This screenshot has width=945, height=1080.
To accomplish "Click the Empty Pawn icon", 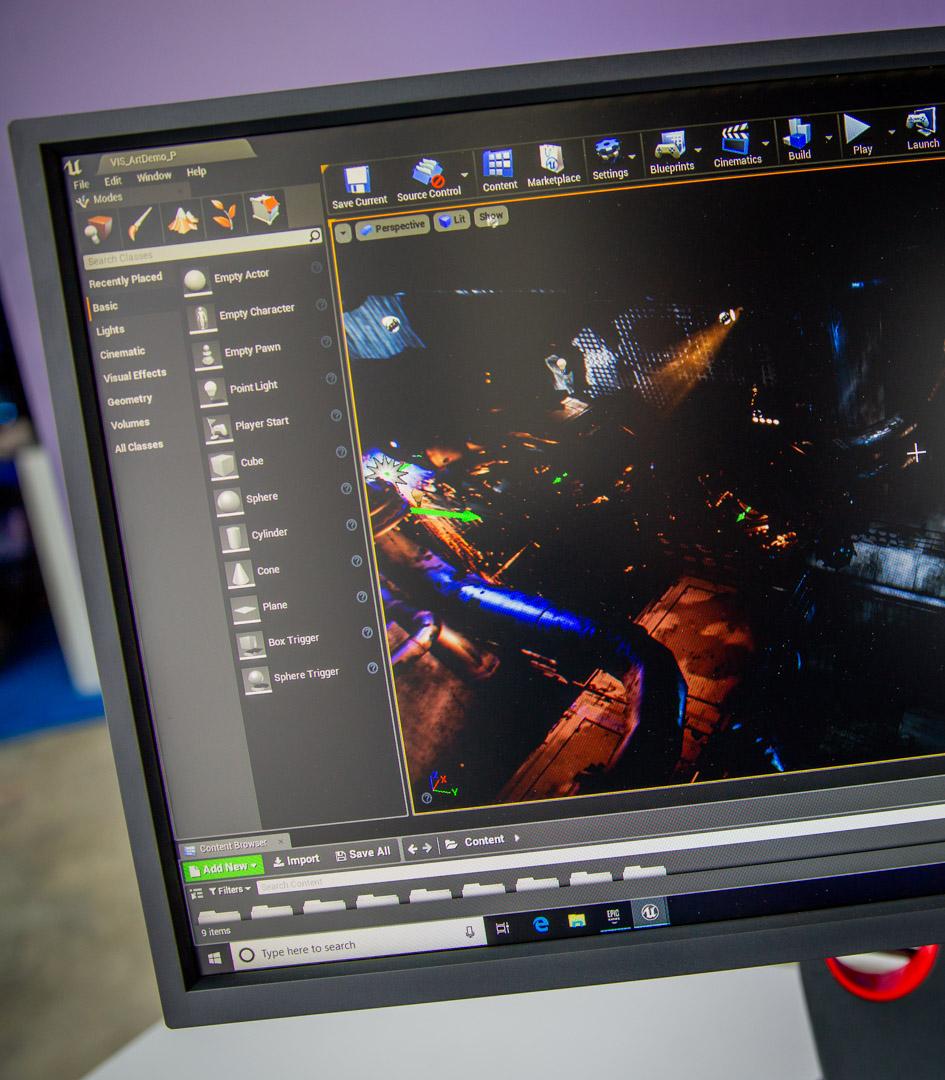I will pyautogui.click(x=207, y=355).
